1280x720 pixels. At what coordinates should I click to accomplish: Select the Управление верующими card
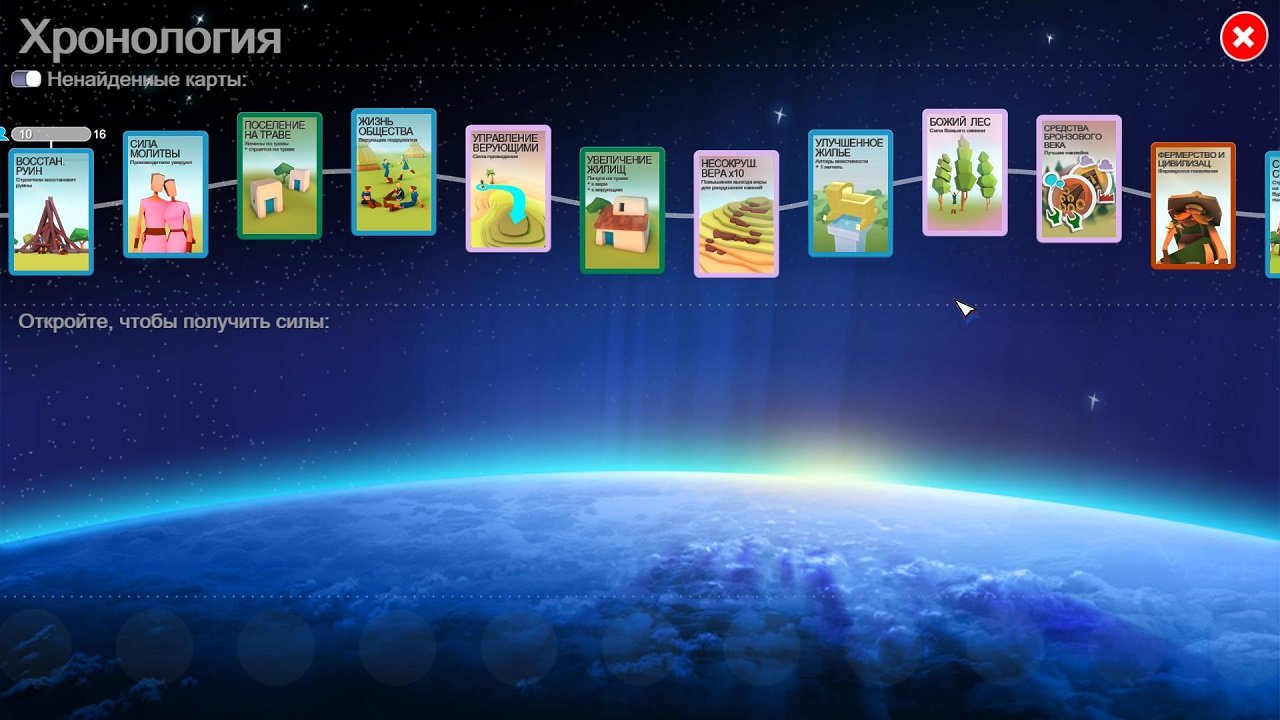pyautogui.click(x=508, y=188)
